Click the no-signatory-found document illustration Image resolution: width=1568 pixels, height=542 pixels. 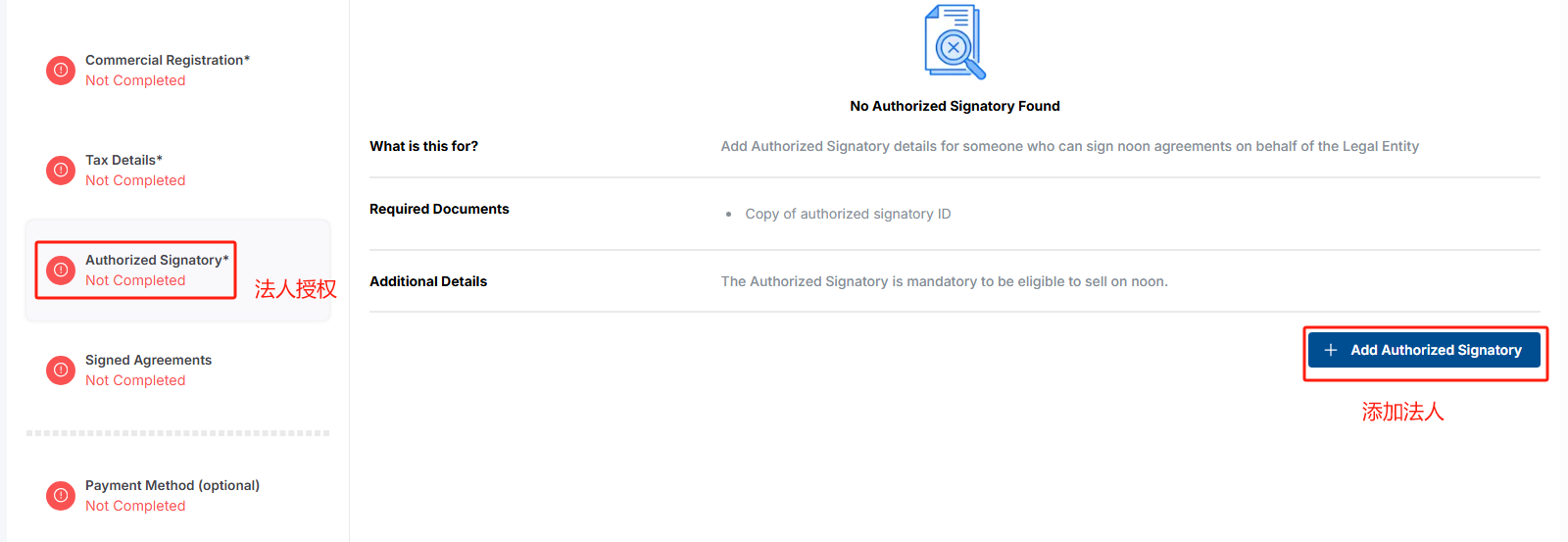click(x=955, y=42)
